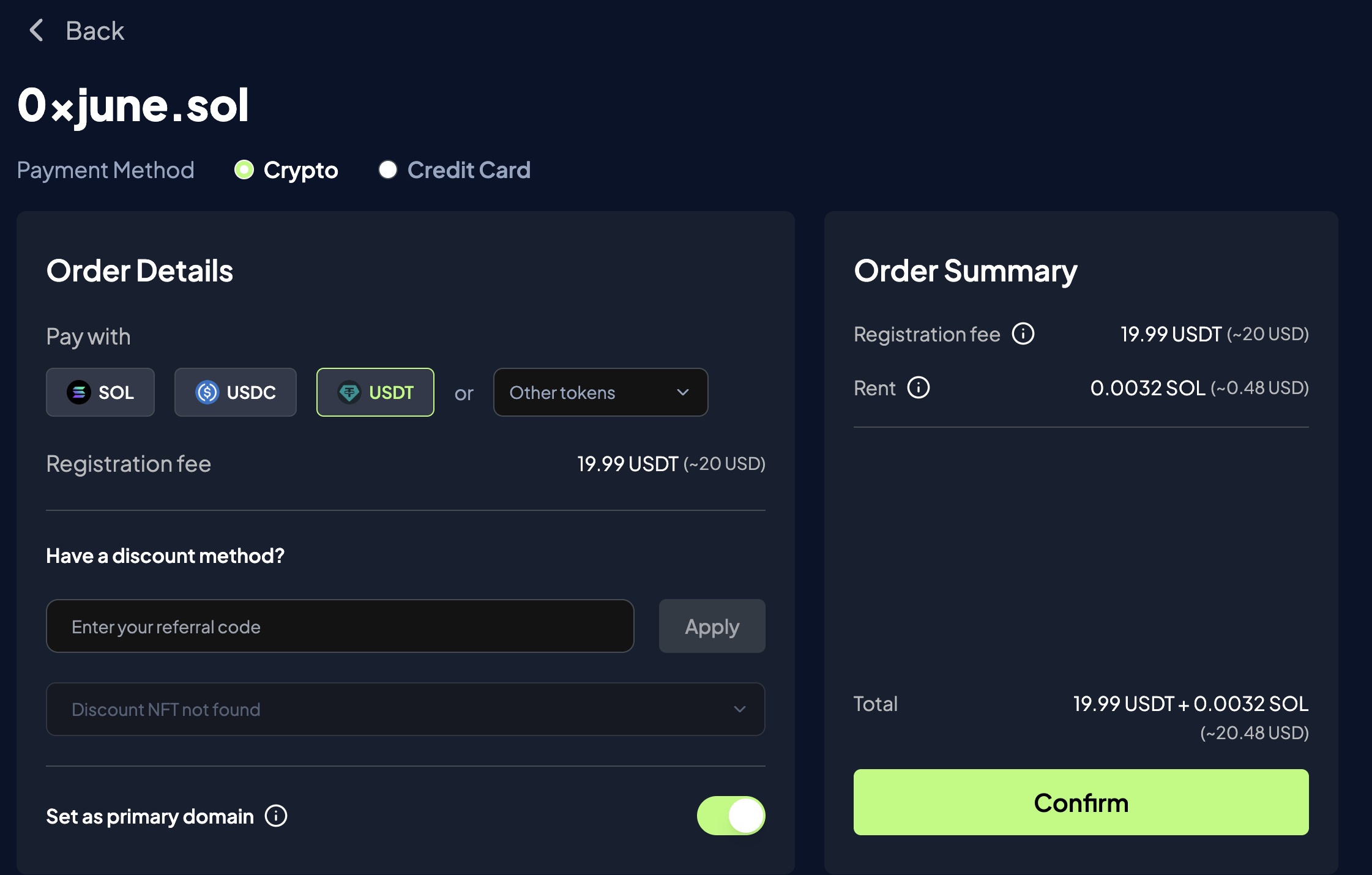Choose USDC as payment token
This screenshot has width=1372, height=875.
[x=236, y=392]
